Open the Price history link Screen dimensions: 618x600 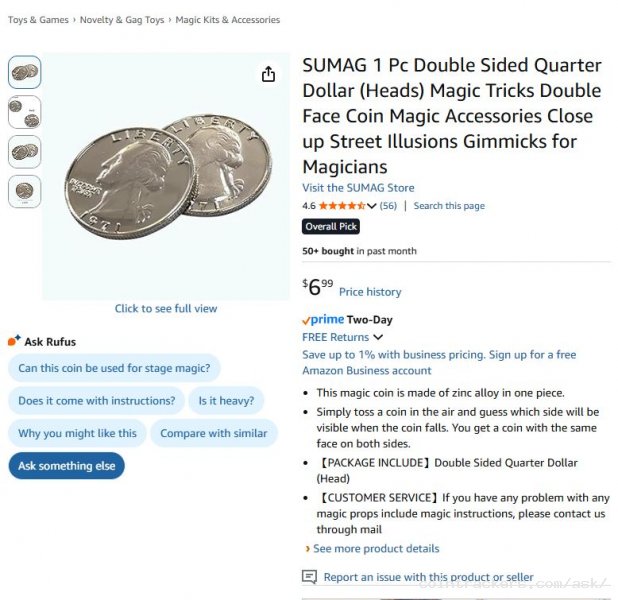click(370, 292)
